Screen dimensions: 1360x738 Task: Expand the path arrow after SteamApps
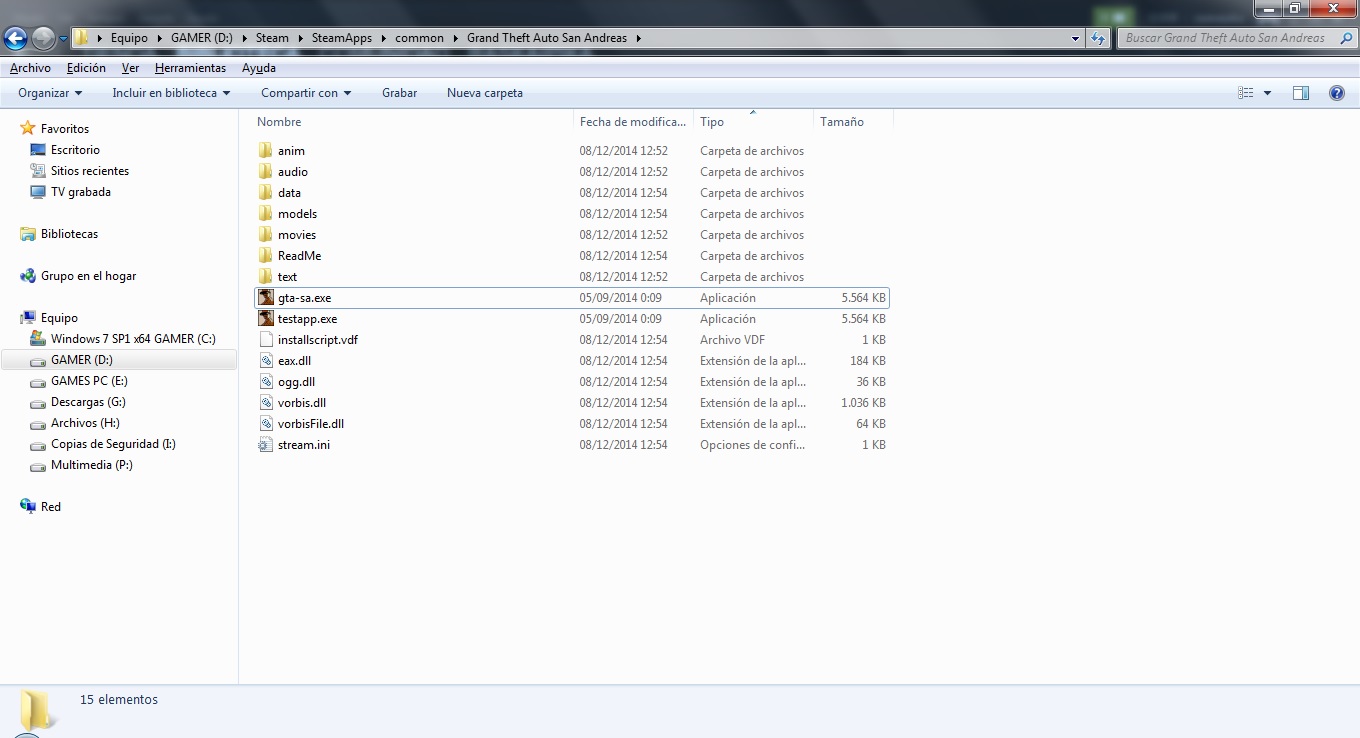click(x=383, y=38)
